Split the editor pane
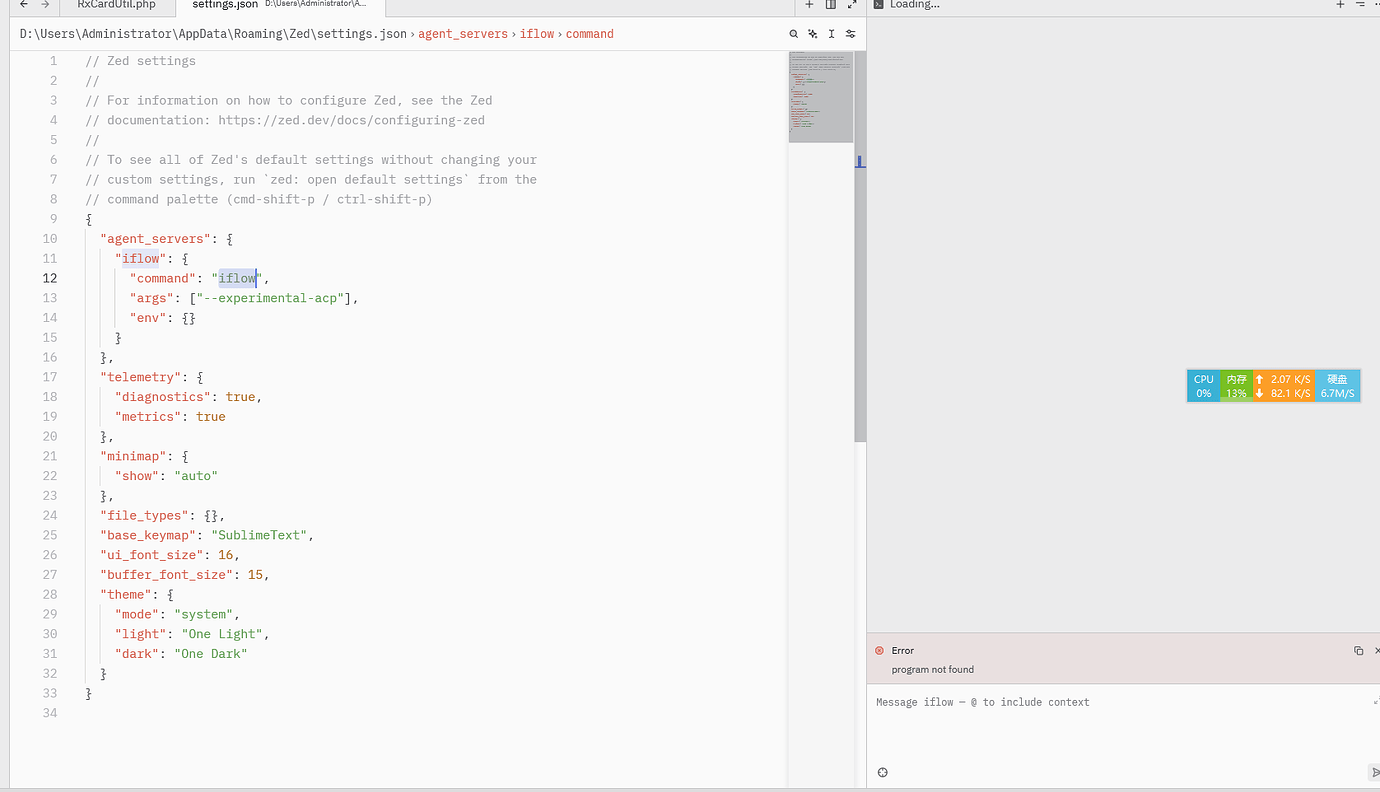The width and height of the screenshot is (1380, 792). pos(830,5)
